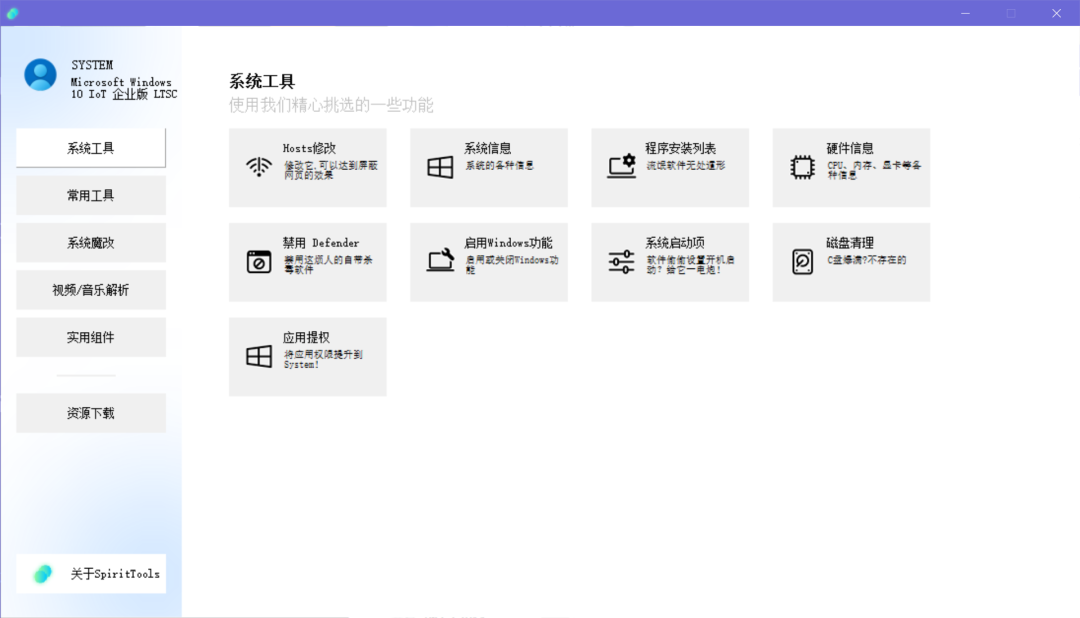
Task: Click the SYSTEM username text
Action: pos(92,65)
